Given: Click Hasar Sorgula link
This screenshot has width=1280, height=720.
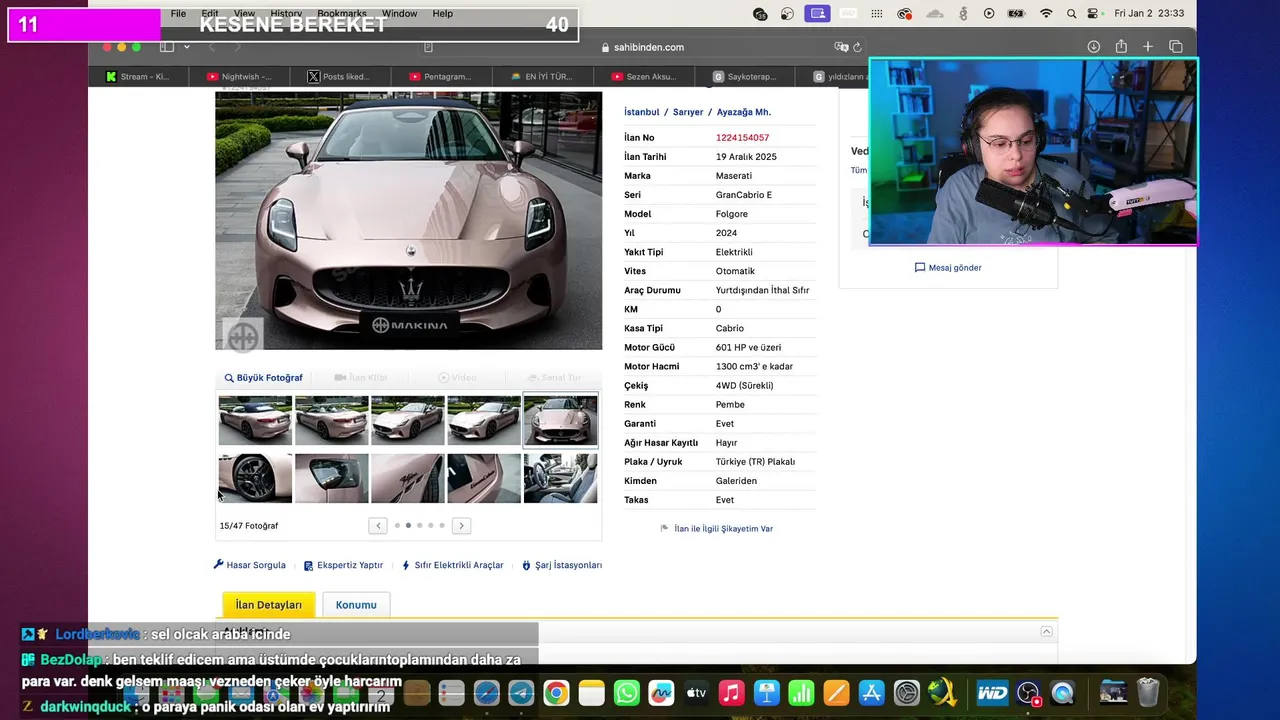Looking at the screenshot, I should click(249, 565).
